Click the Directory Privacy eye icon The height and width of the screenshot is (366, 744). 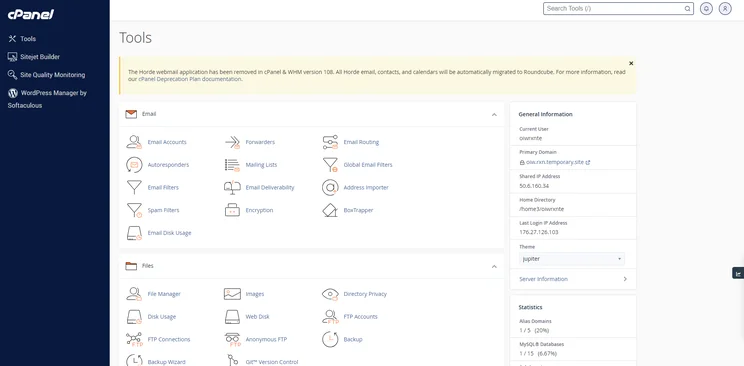(330, 294)
